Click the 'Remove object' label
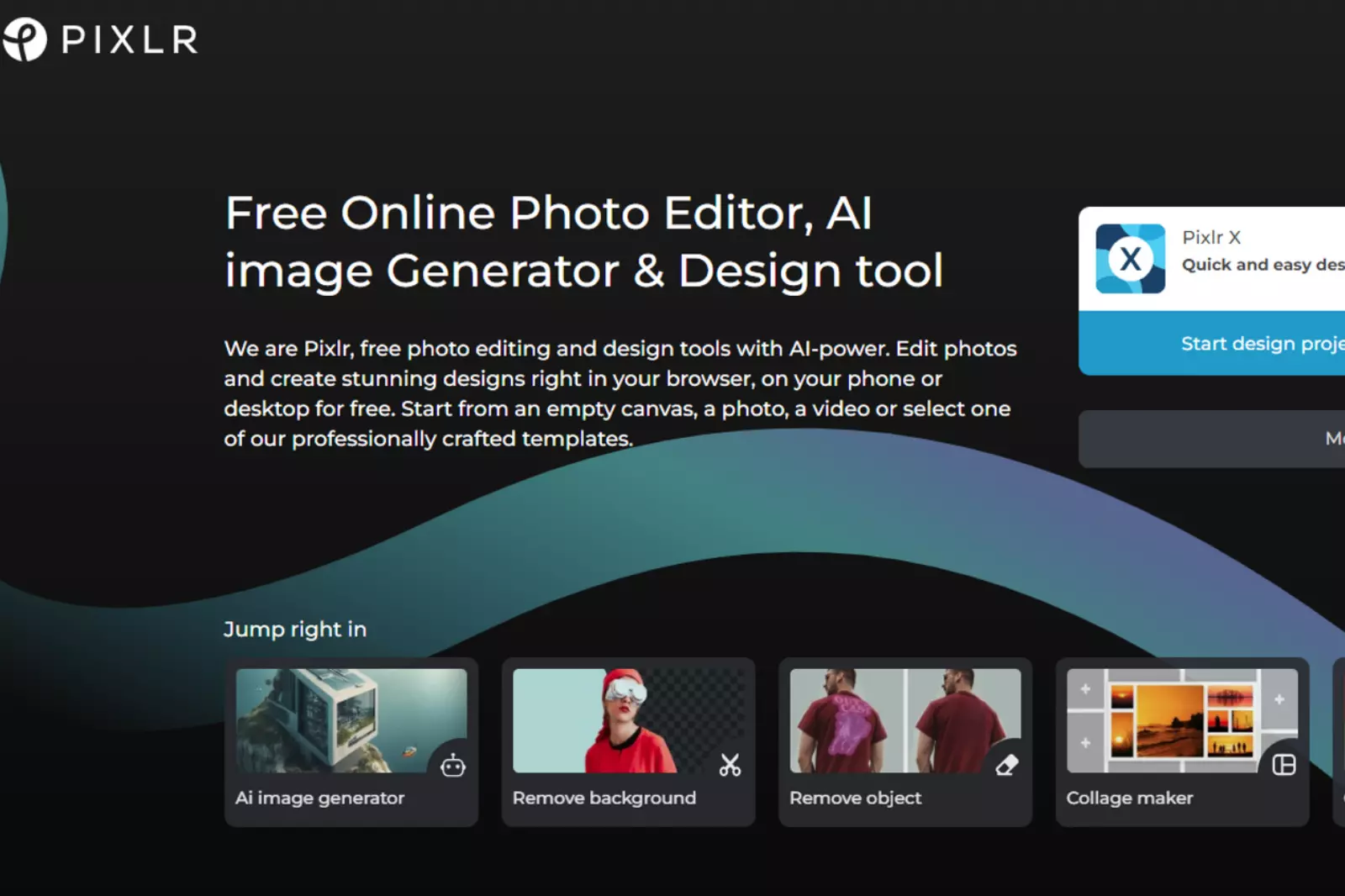The image size is (1345, 896). pos(855,798)
